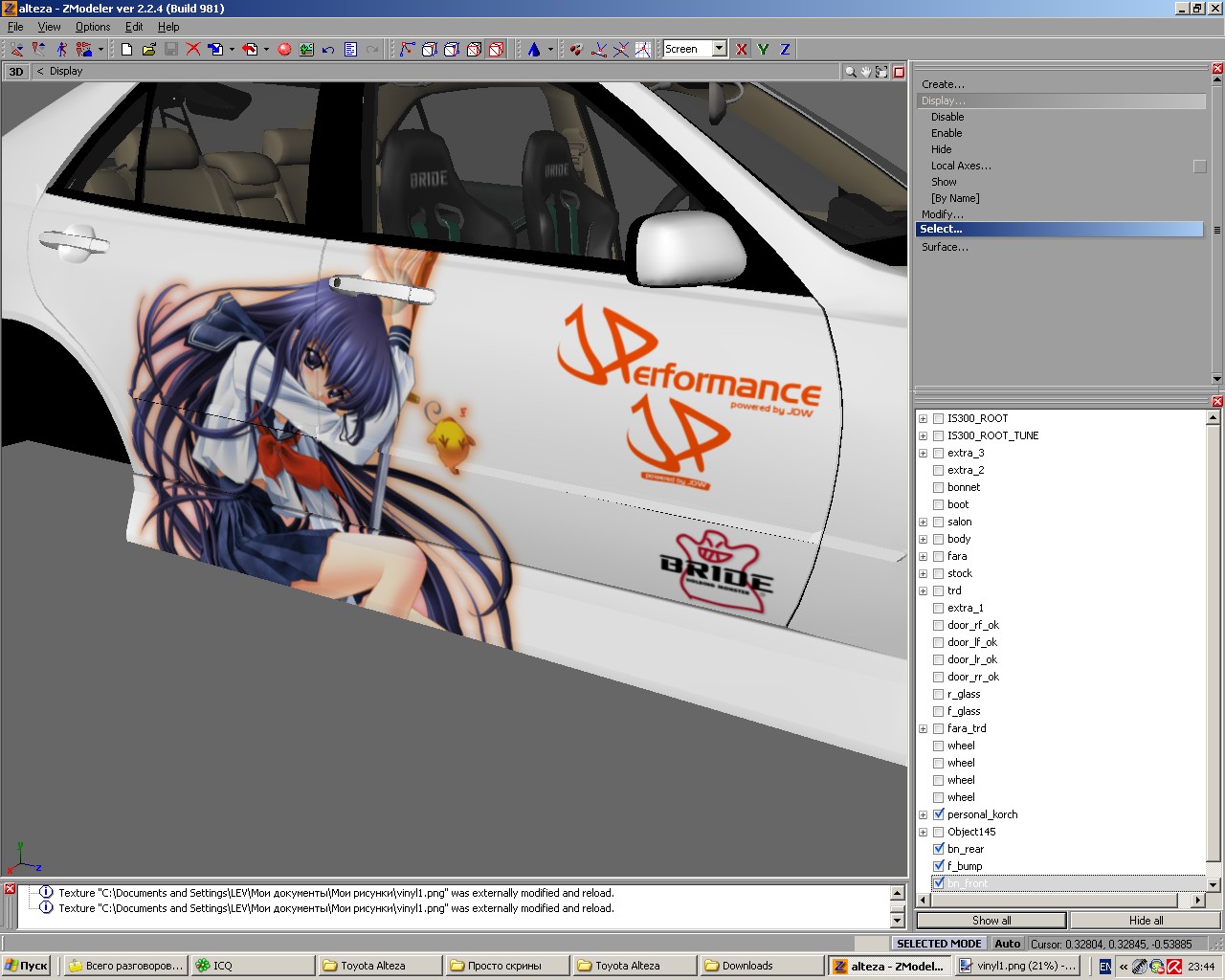Toggle the bonnet checkbox
The image size is (1225, 980).
[x=938, y=487]
